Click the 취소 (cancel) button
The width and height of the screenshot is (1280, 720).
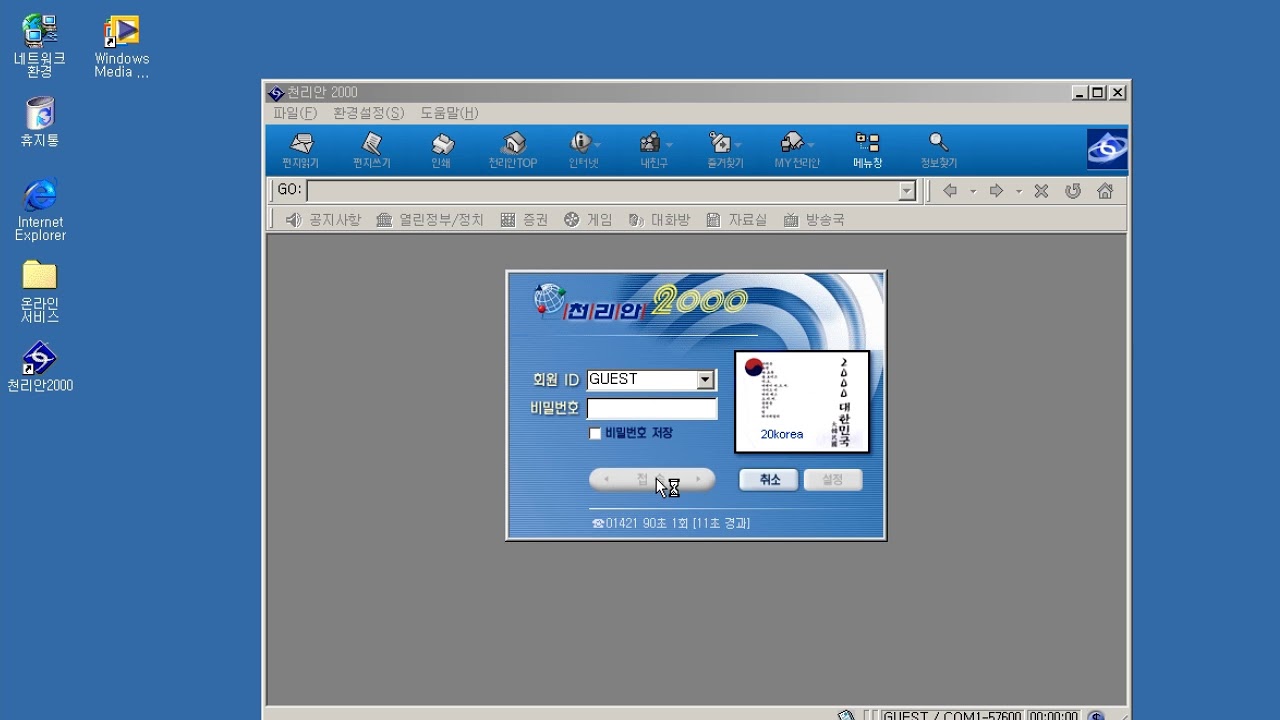tap(769, 480)
